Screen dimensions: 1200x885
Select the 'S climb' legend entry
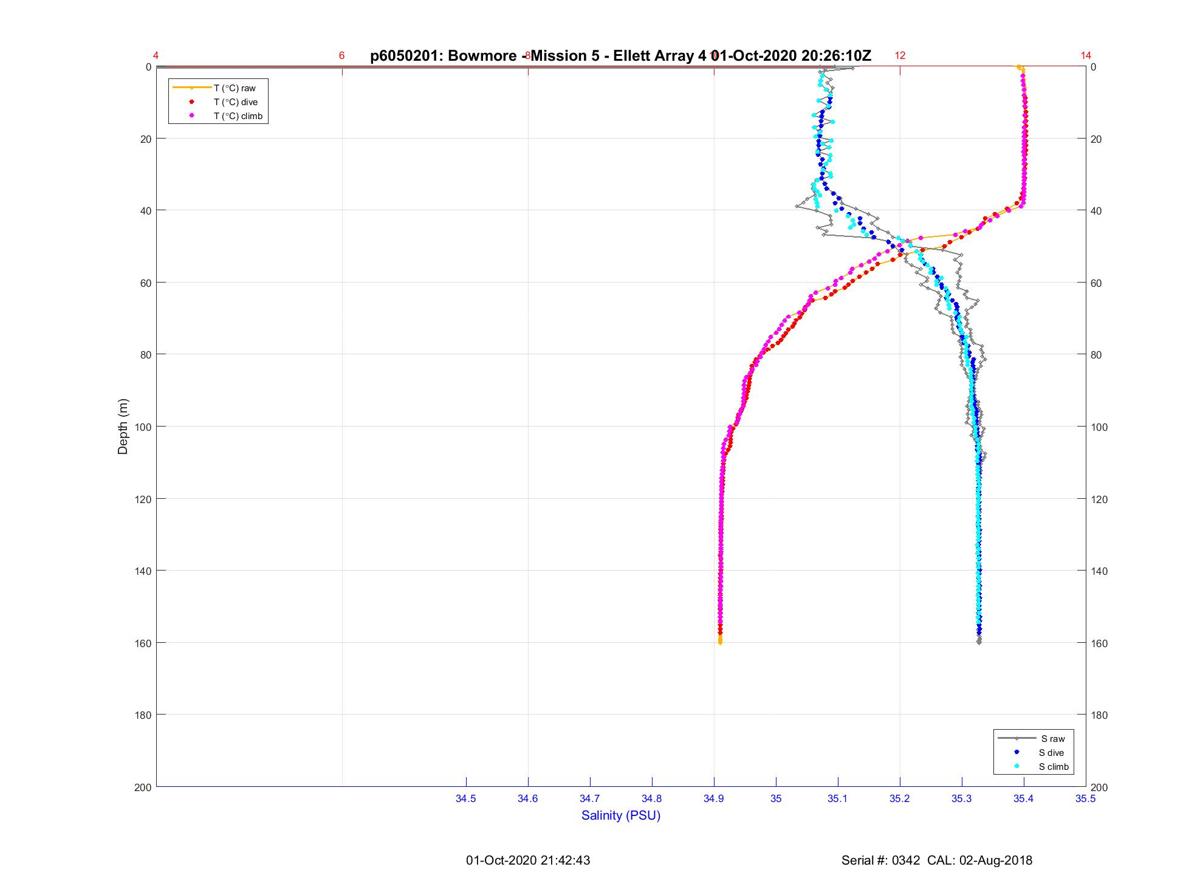pos(1034,766)
